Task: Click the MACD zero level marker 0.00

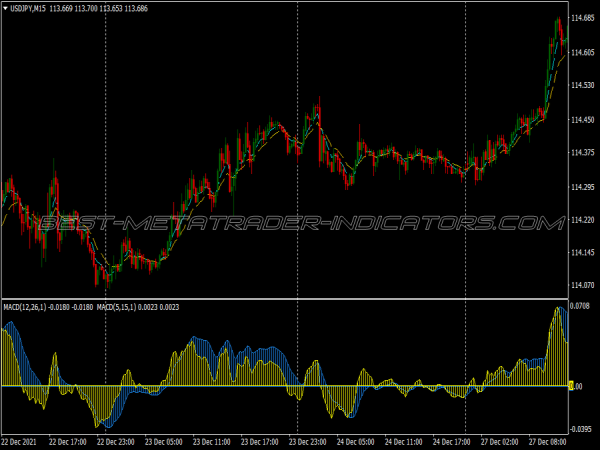Action: click(576, 386)
